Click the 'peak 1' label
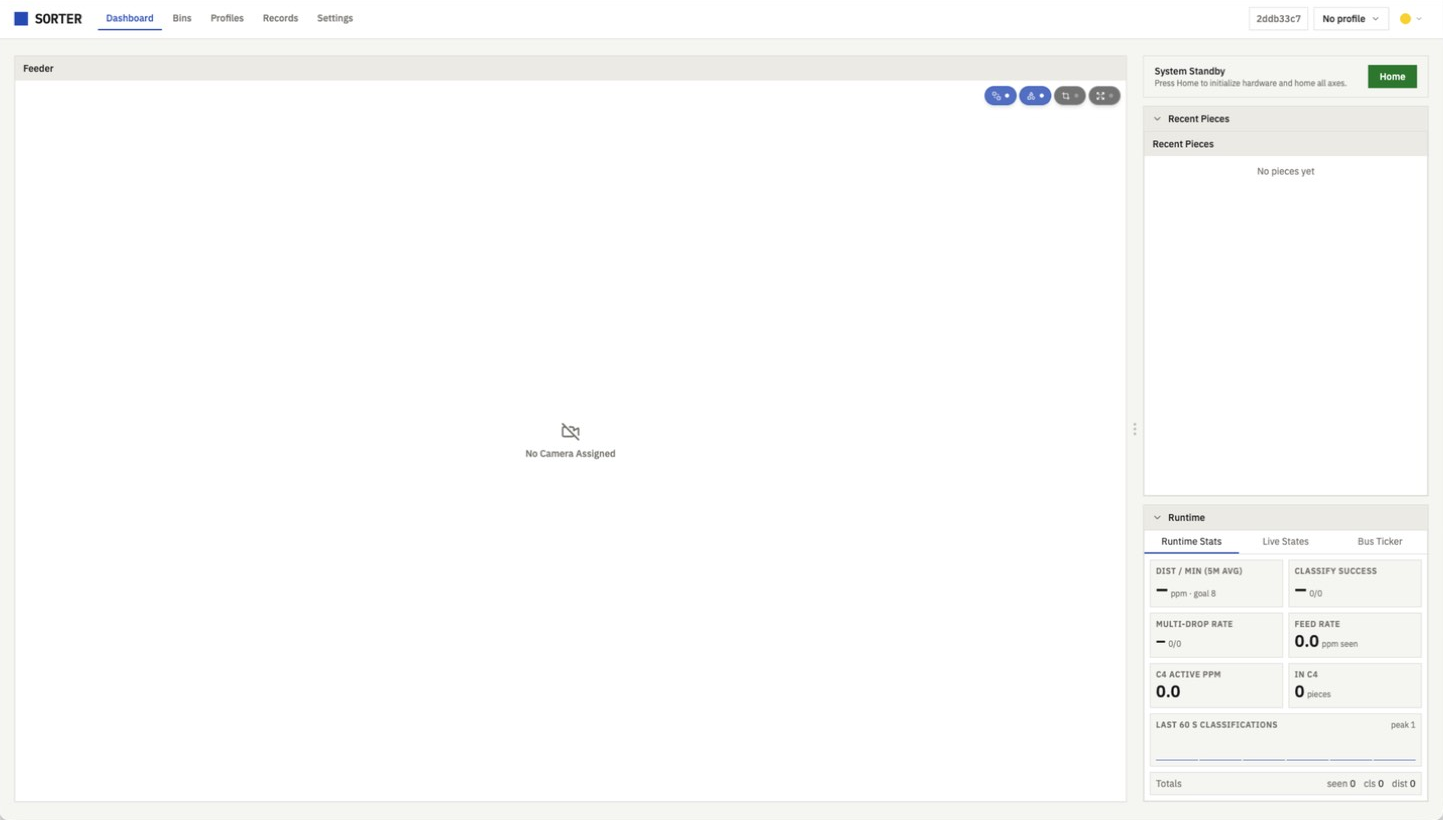 (x=1403, y=725)
